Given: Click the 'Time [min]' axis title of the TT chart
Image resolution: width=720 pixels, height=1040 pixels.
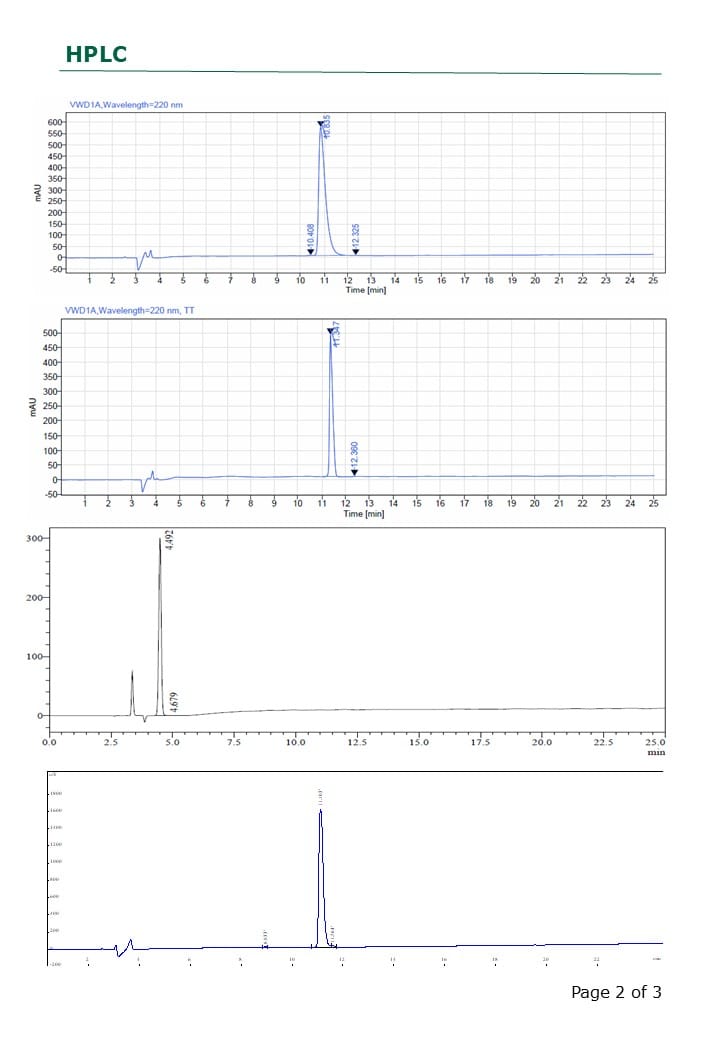Looking at the screenshot, I should click(363, 513).
